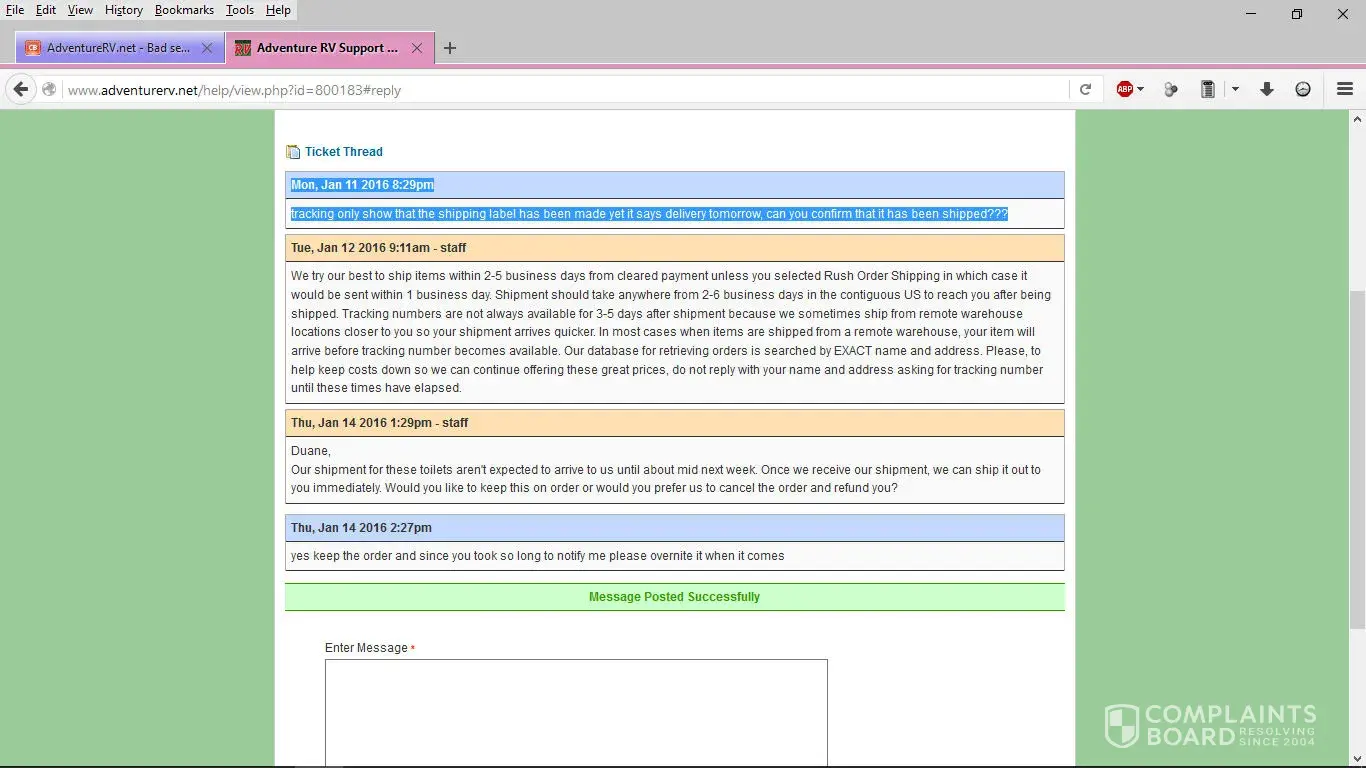Open the Bookmarks menu
Image resolution: width=1366 pixels, height=768 pixels.
pos(184,10)
